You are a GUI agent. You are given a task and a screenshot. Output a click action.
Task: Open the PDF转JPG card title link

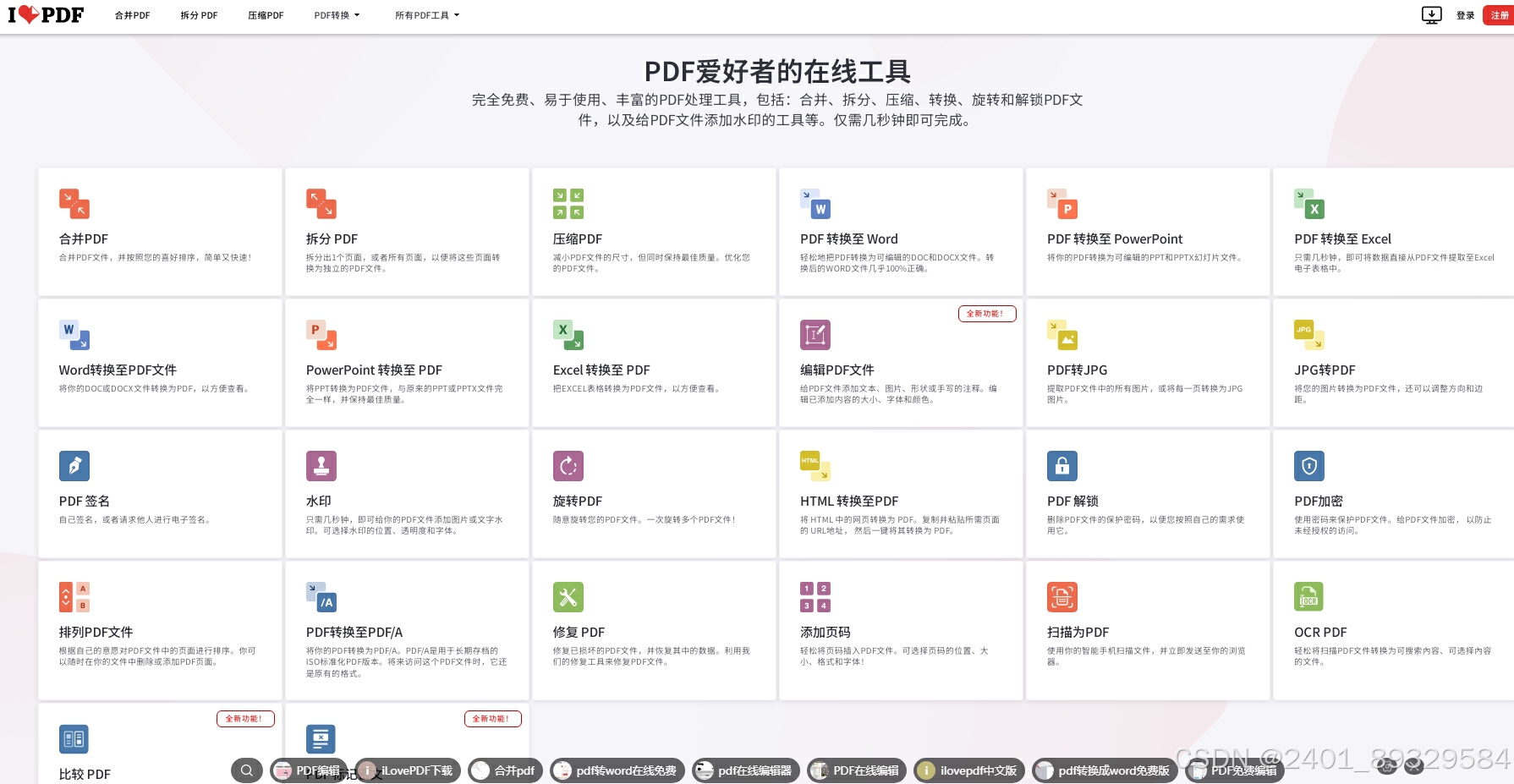[x=1077, y=370]
